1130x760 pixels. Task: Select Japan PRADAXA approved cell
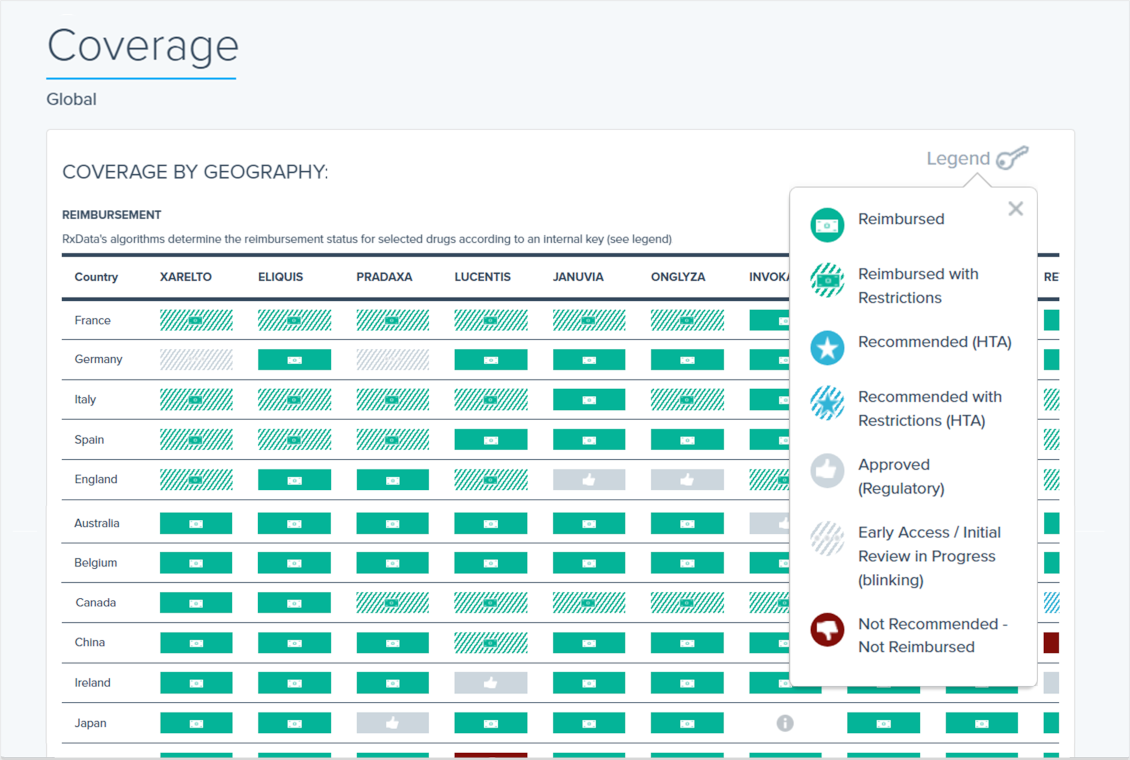[x=393, y=723]
